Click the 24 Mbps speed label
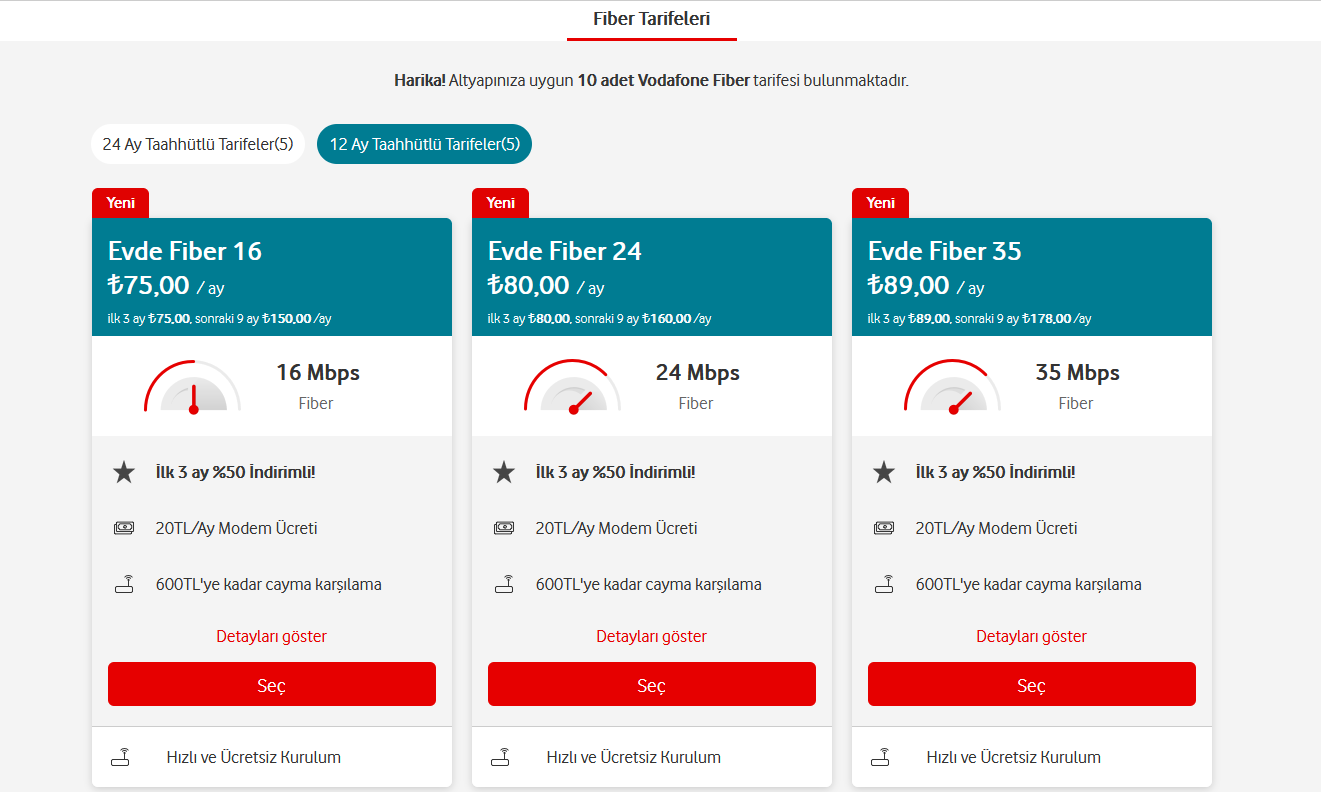This screenshot has height=792, width=1321. [x=698, y=373]
